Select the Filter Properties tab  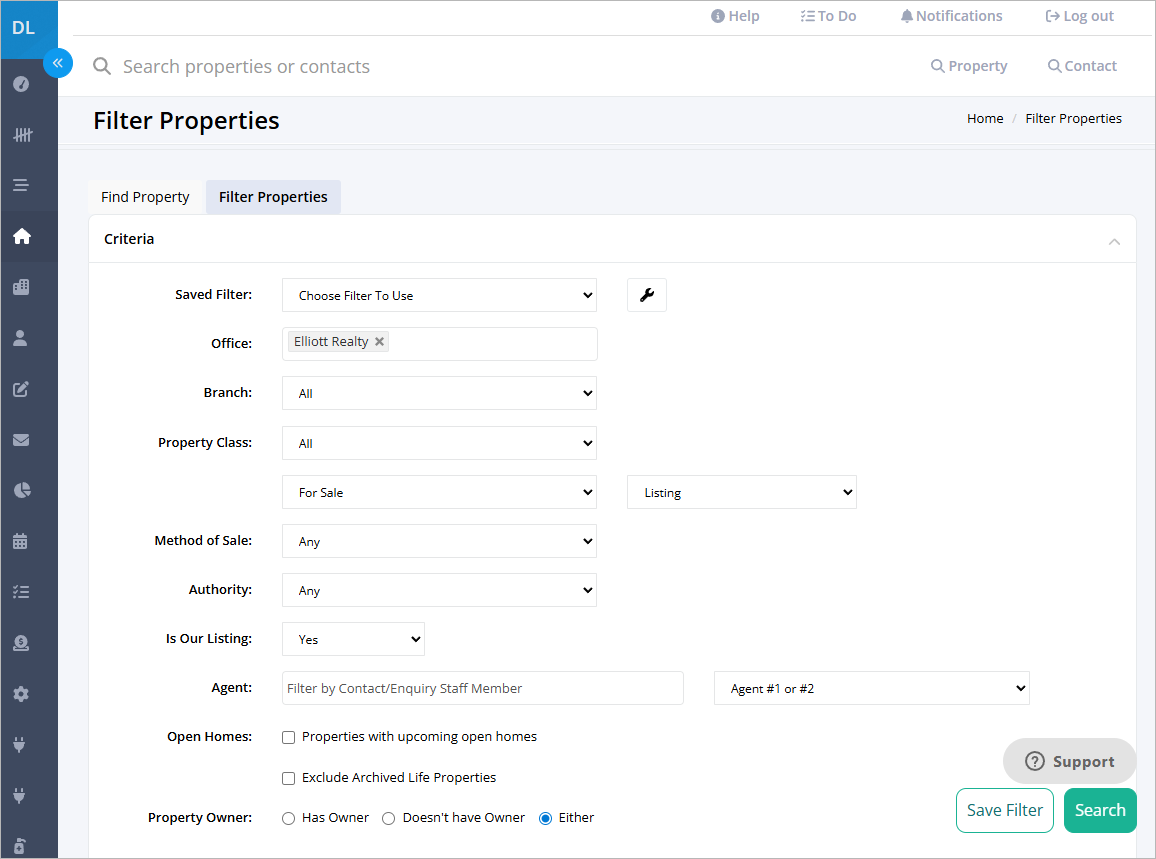273,197
